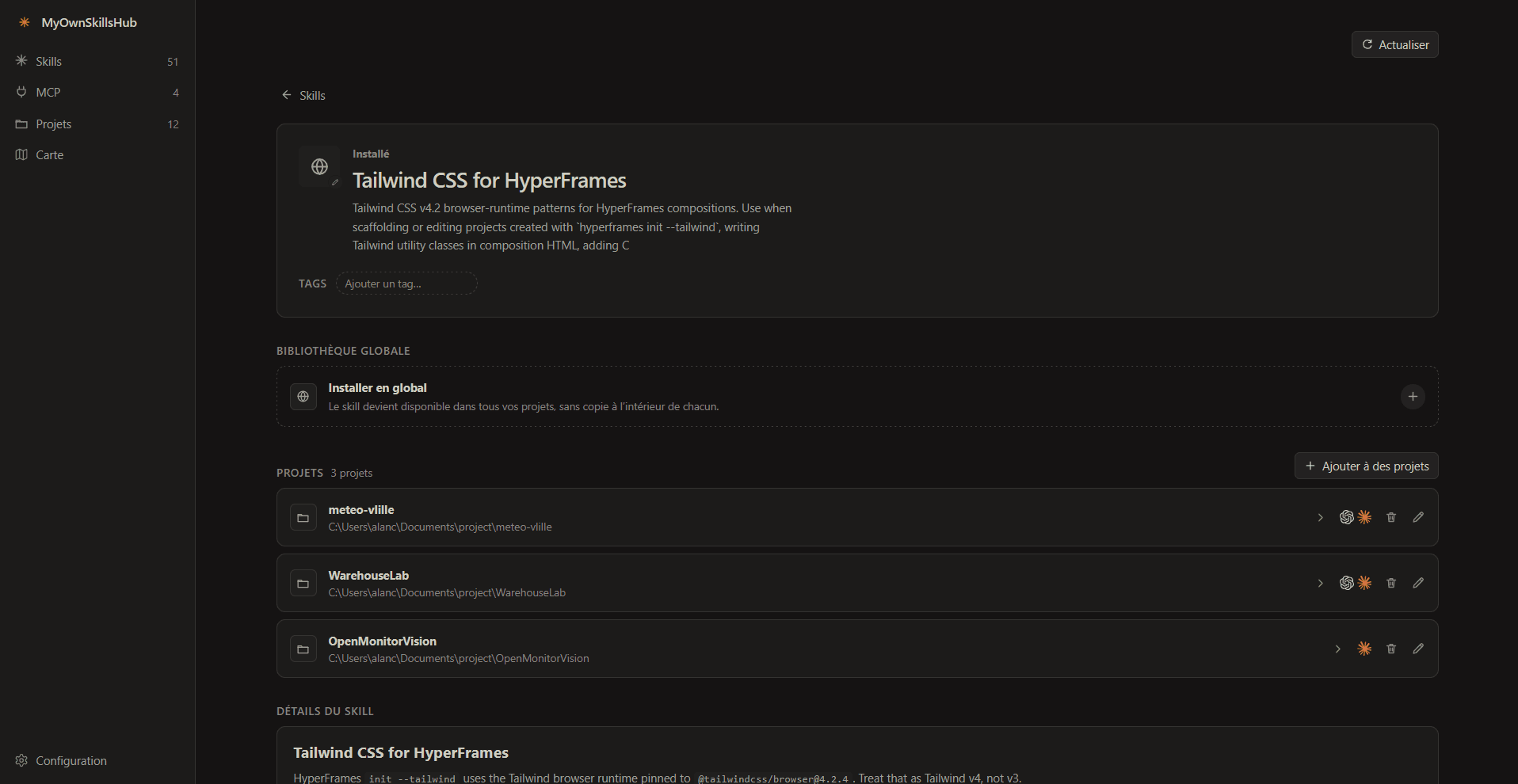Open the Carte section in sidebar
The image size is (1518, 784).
[x=97, y=154]
